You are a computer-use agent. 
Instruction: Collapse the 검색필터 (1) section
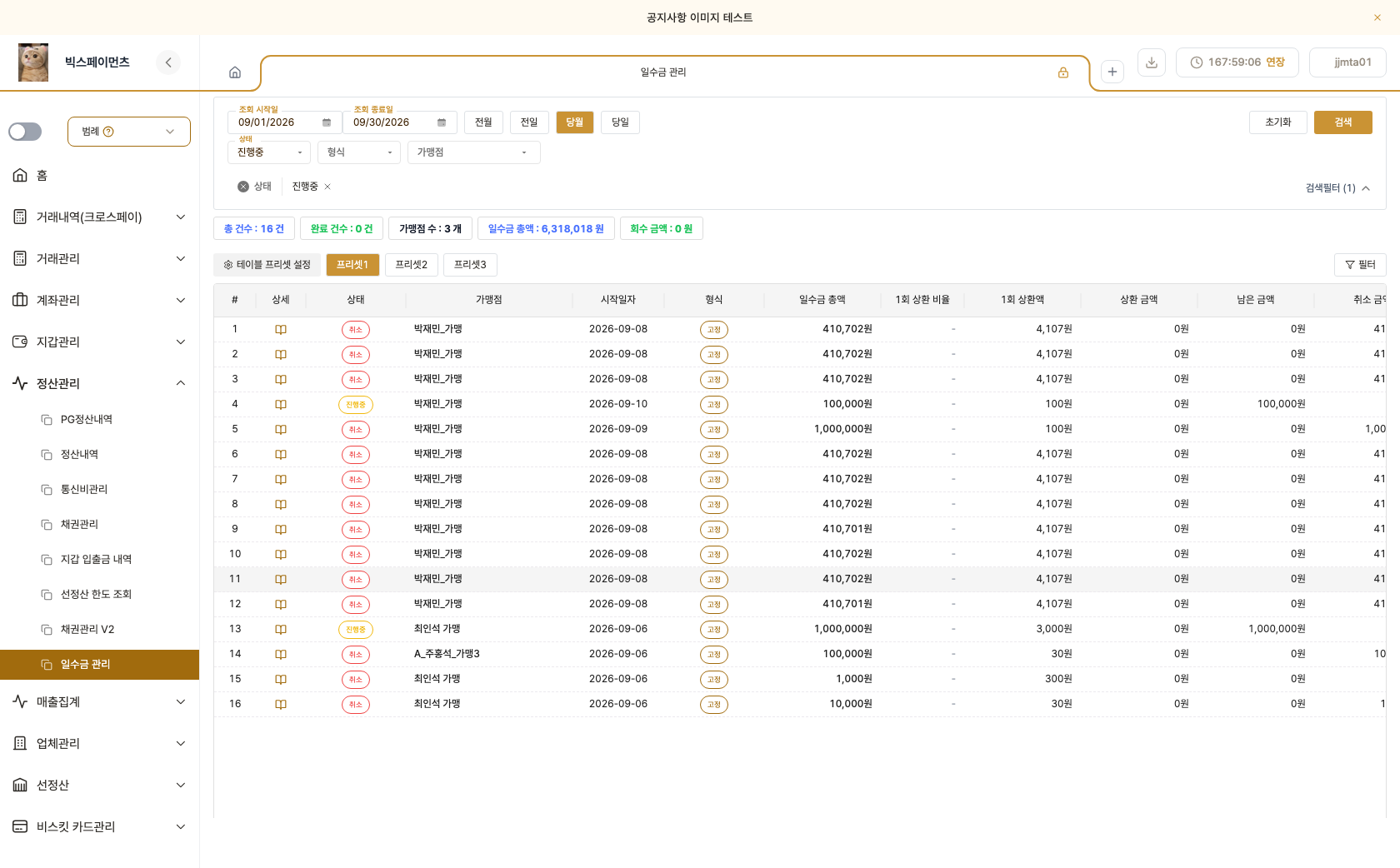(x=1337, y=188)
